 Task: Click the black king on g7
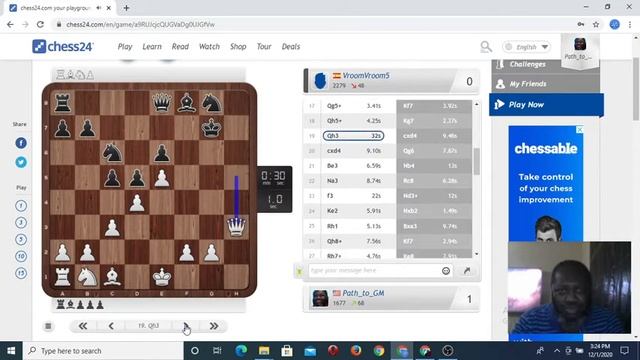coord(211,127)
